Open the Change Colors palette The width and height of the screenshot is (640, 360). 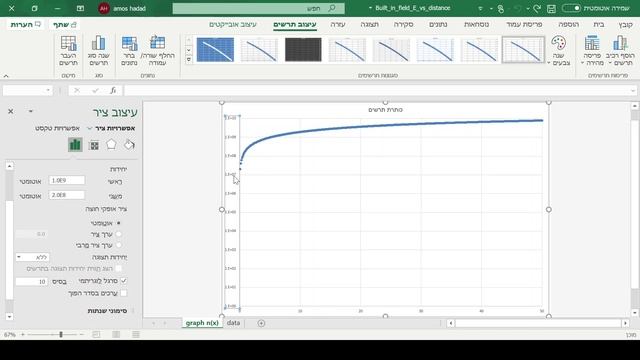[x=558, y=51]
